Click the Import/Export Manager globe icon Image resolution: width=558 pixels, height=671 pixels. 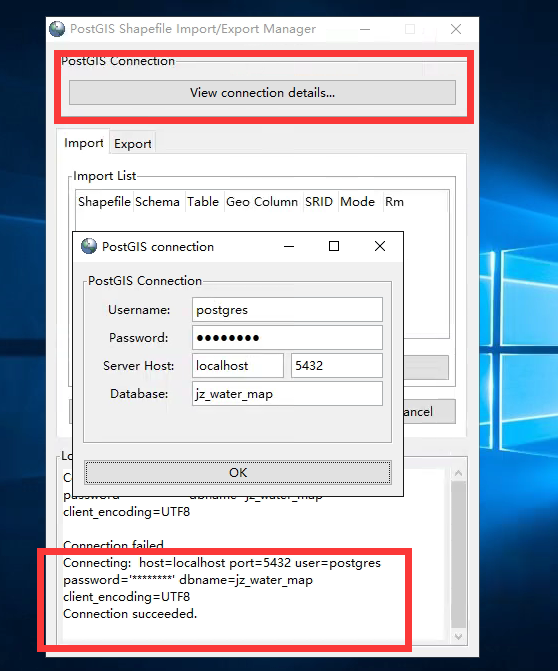[57, 29]
